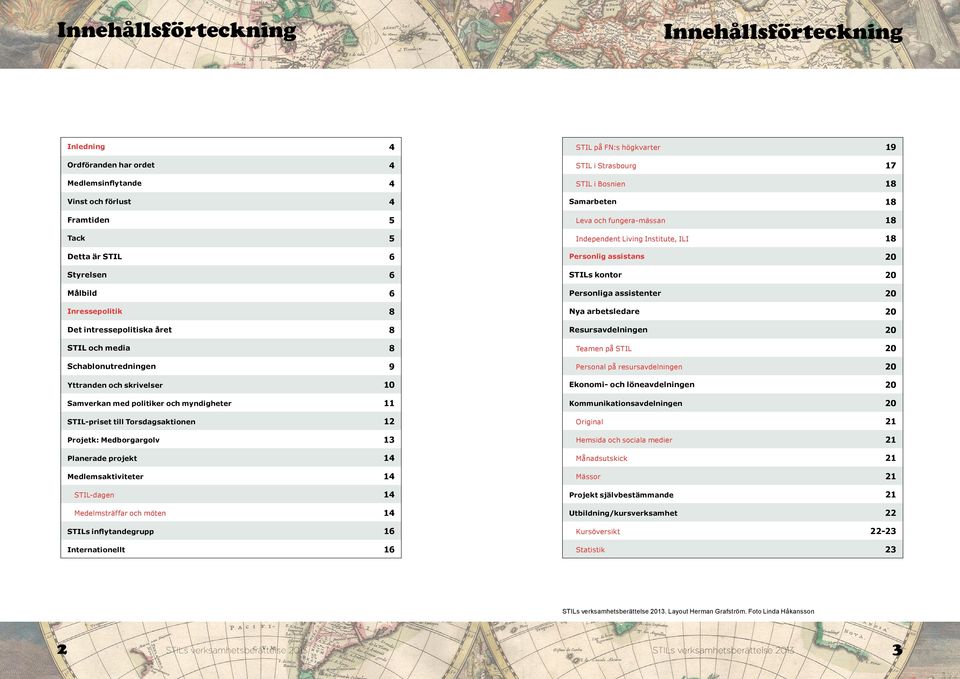Select 'Utbildning/kursverksamhet' row
Screen dimensions: 960x679
coord(733,513)
